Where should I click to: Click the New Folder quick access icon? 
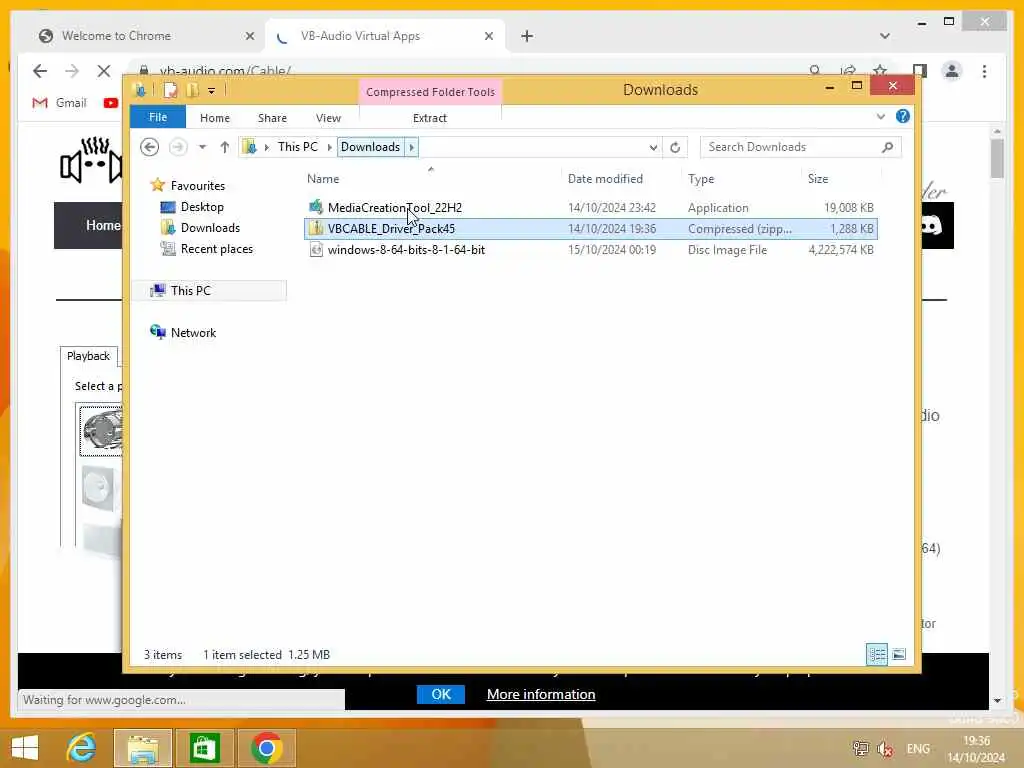tap(192, 90)
